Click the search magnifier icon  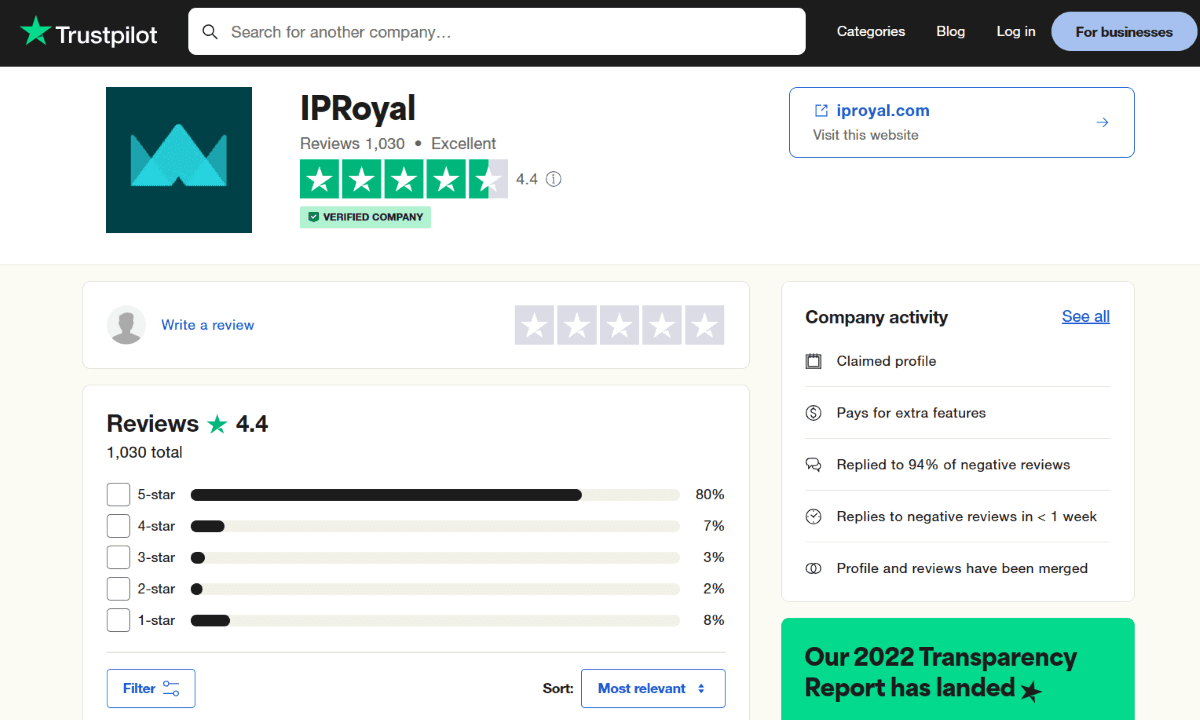pos(210,32)
